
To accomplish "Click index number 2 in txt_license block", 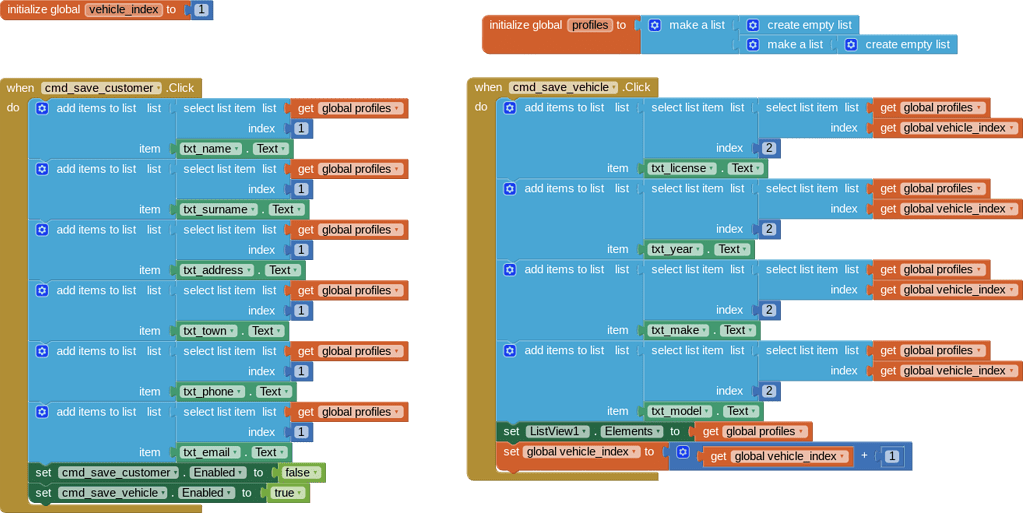I will click(x=768, y=148).
